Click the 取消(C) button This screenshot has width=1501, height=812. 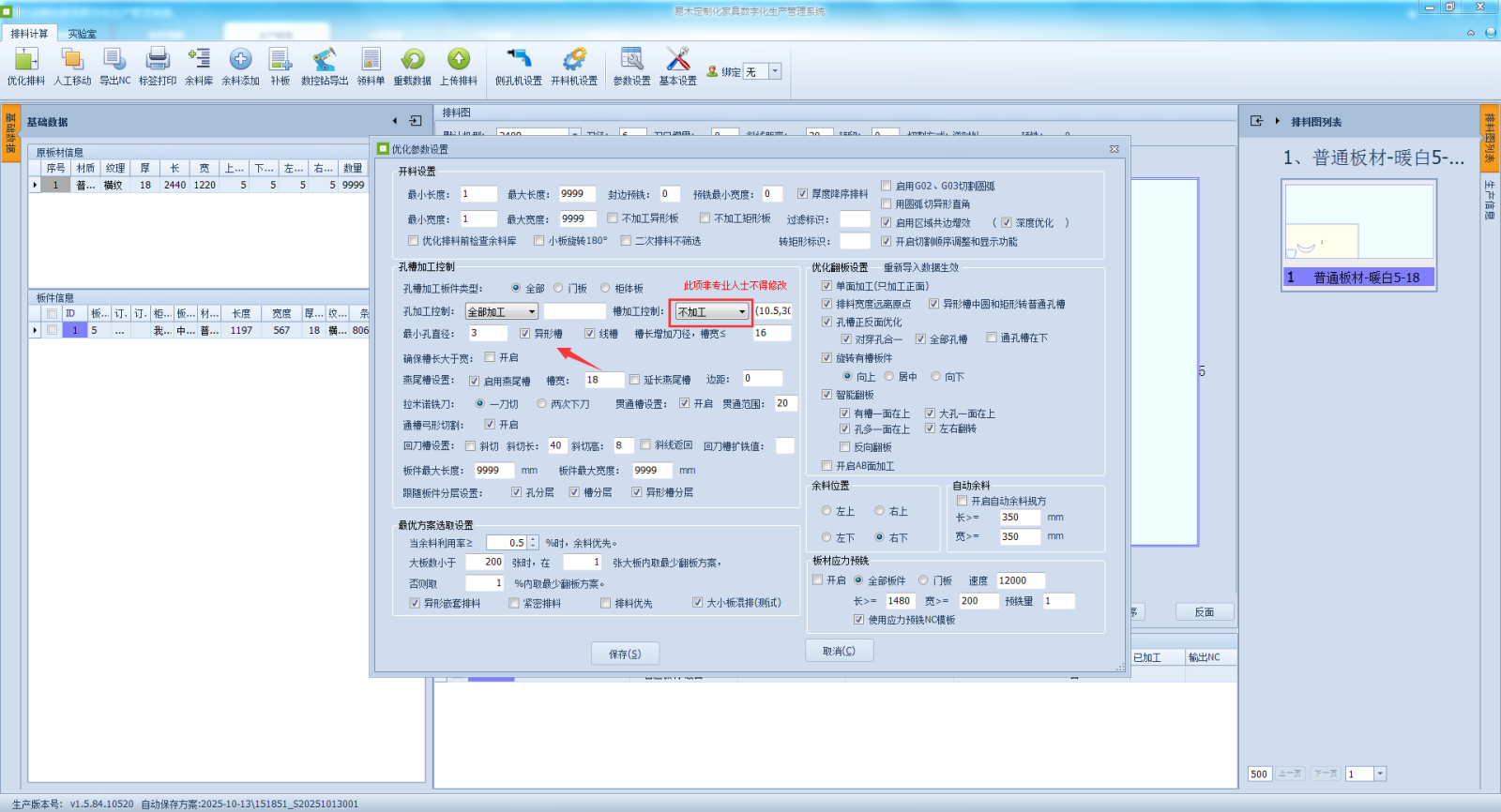coord(839,651)
